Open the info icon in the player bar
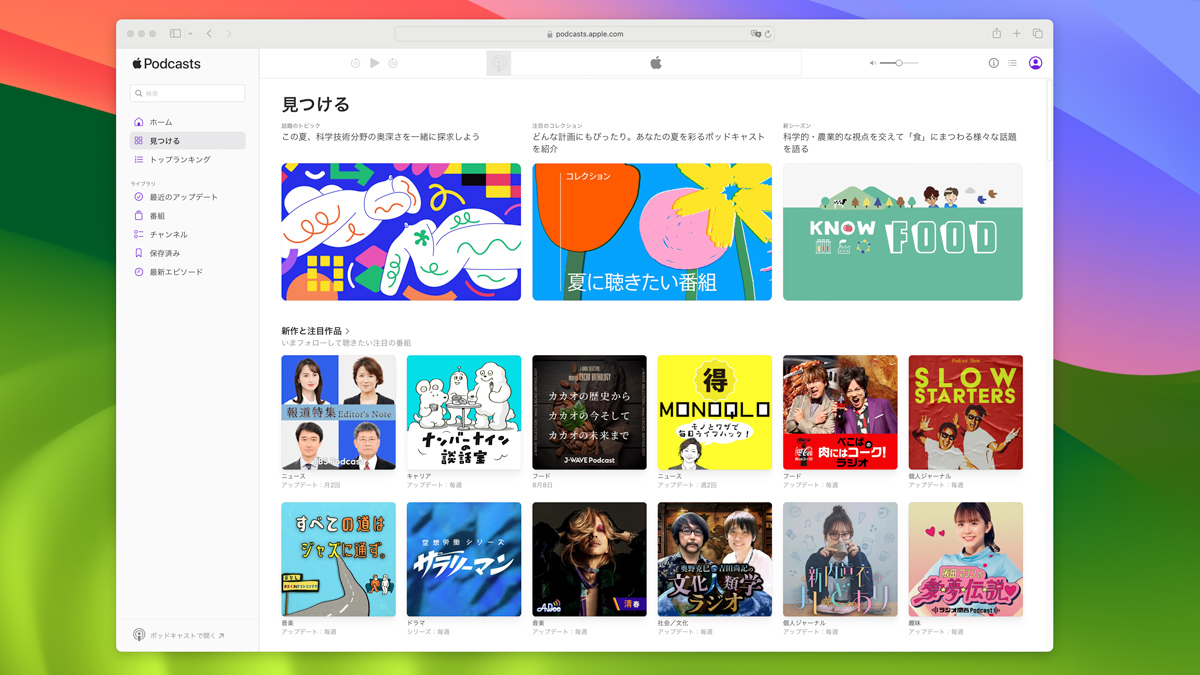The height and width of the screenshot is (675, 1200). point(994,63)
